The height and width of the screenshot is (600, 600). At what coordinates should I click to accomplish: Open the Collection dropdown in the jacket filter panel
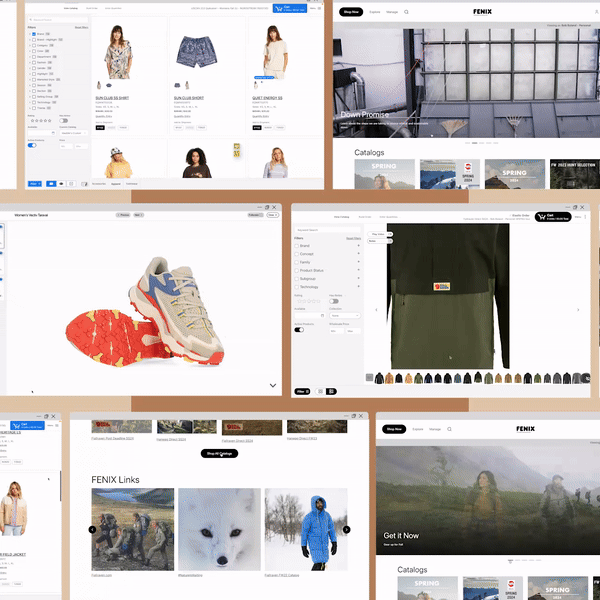[x=344, y=313]
